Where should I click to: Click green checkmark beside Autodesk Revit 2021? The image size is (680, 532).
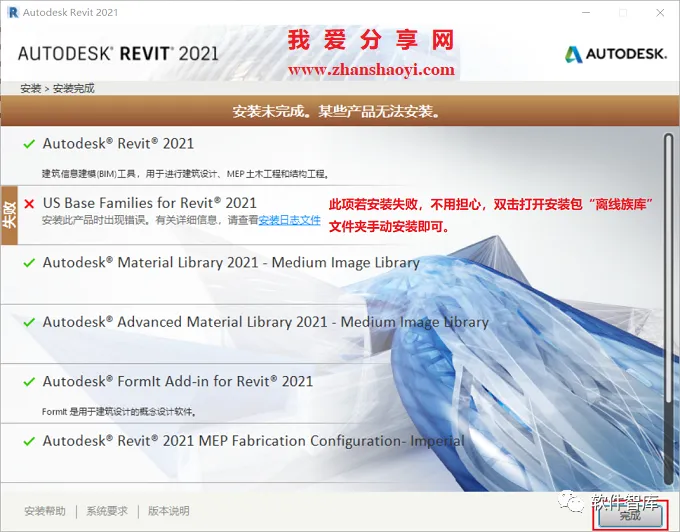[29, 144]
